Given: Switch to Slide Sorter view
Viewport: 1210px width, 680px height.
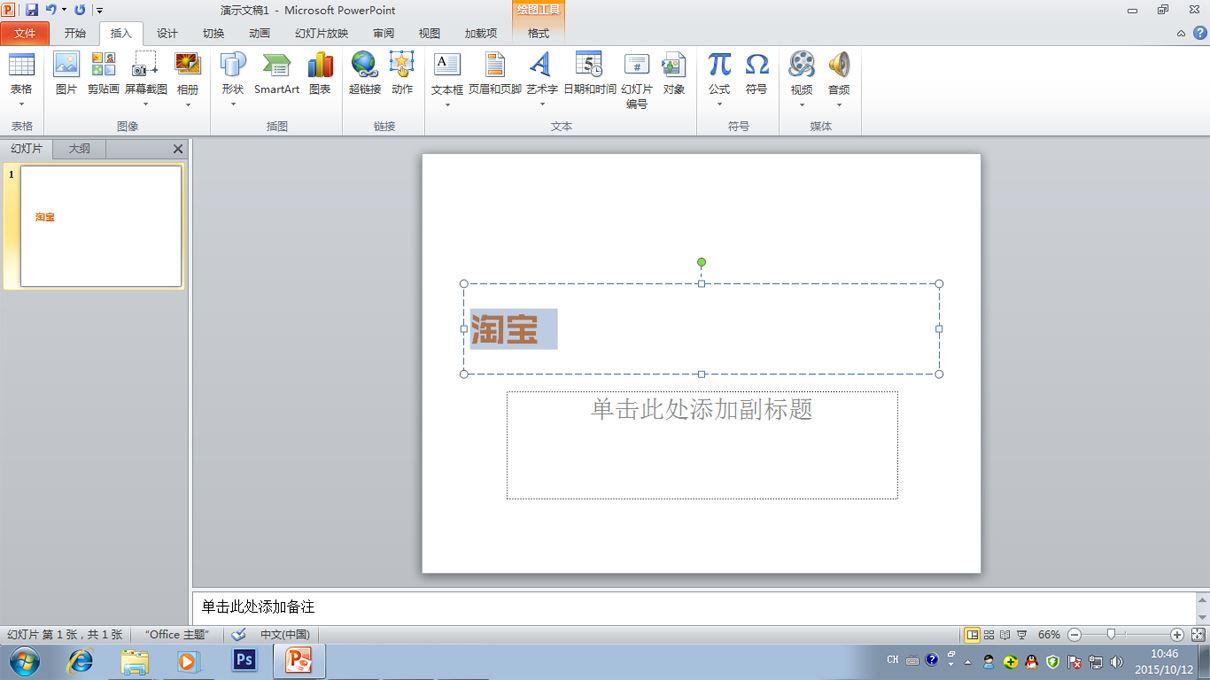Looking at the screenshot, I should pyautogui.click(x=989, y=635).
